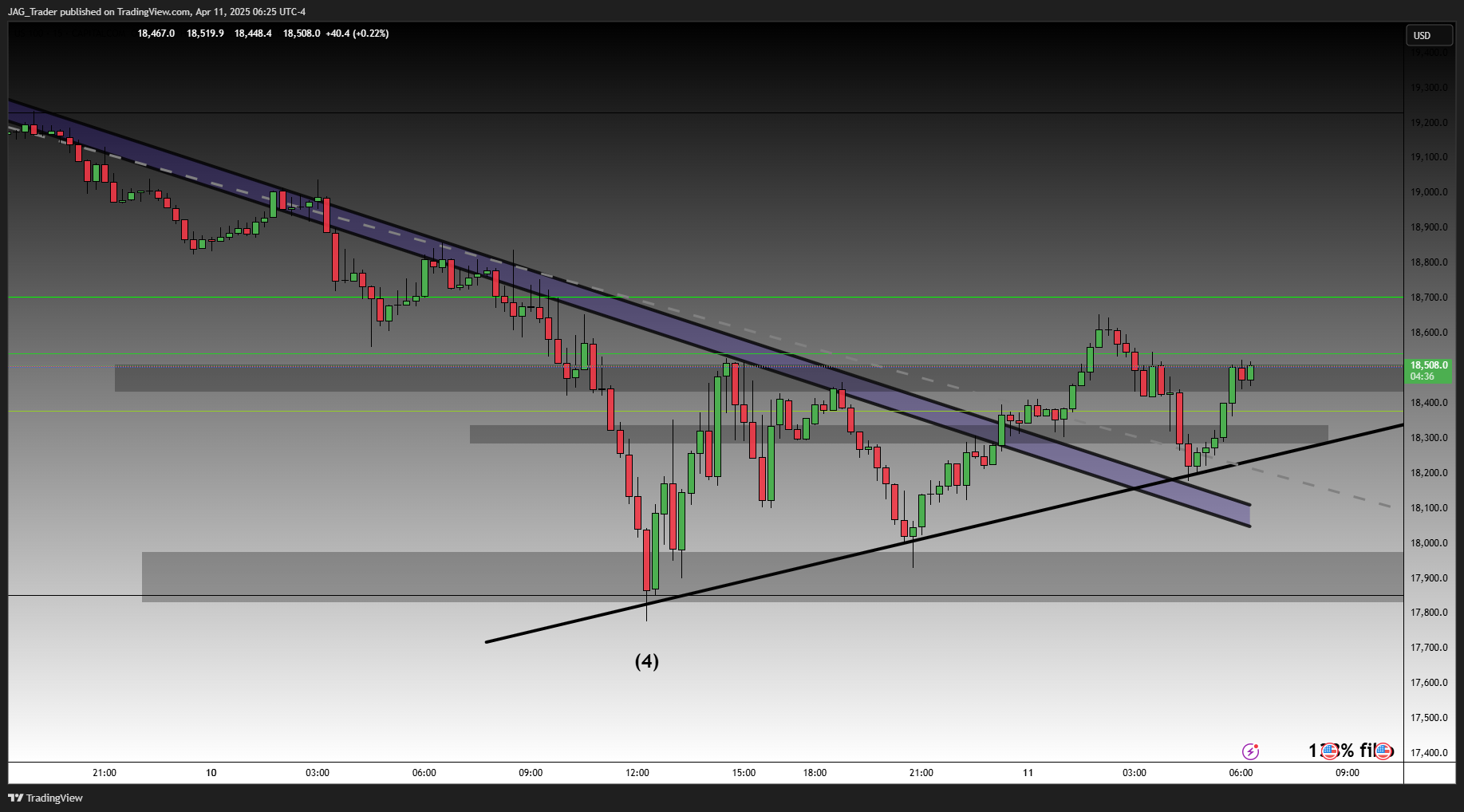Click the open value 18,467.0 in the header

pos(156,34)
